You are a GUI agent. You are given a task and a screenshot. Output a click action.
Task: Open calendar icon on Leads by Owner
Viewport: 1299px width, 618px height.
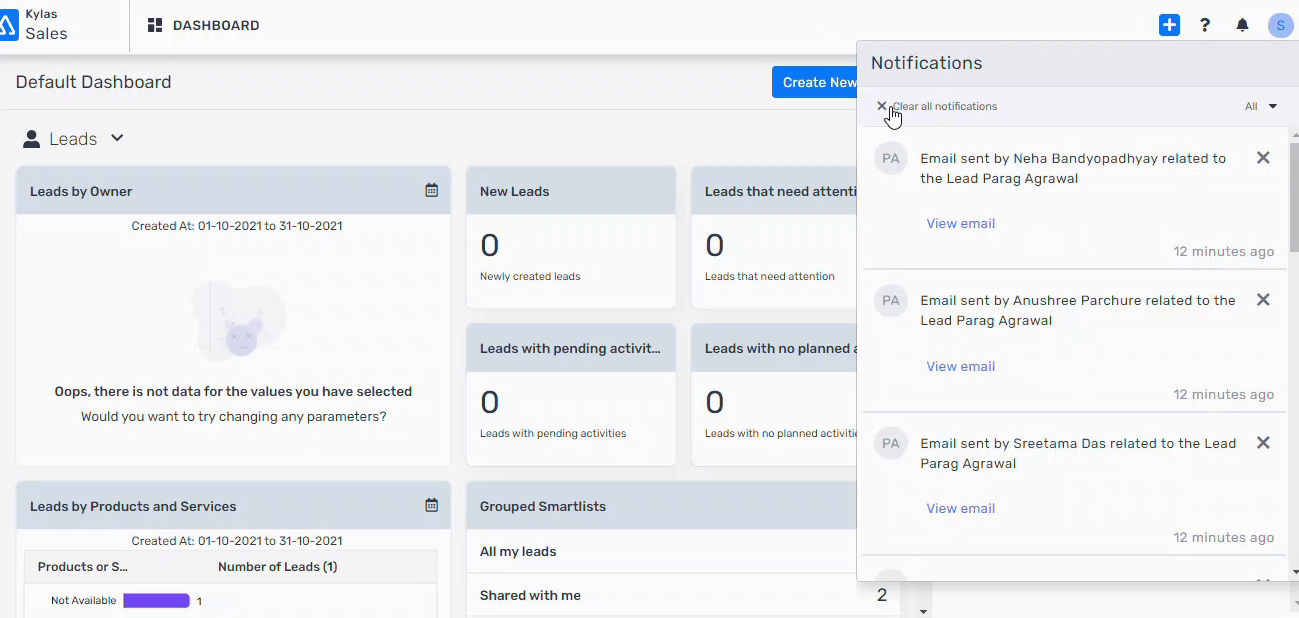pyautogui.click(x=431, y=190)
